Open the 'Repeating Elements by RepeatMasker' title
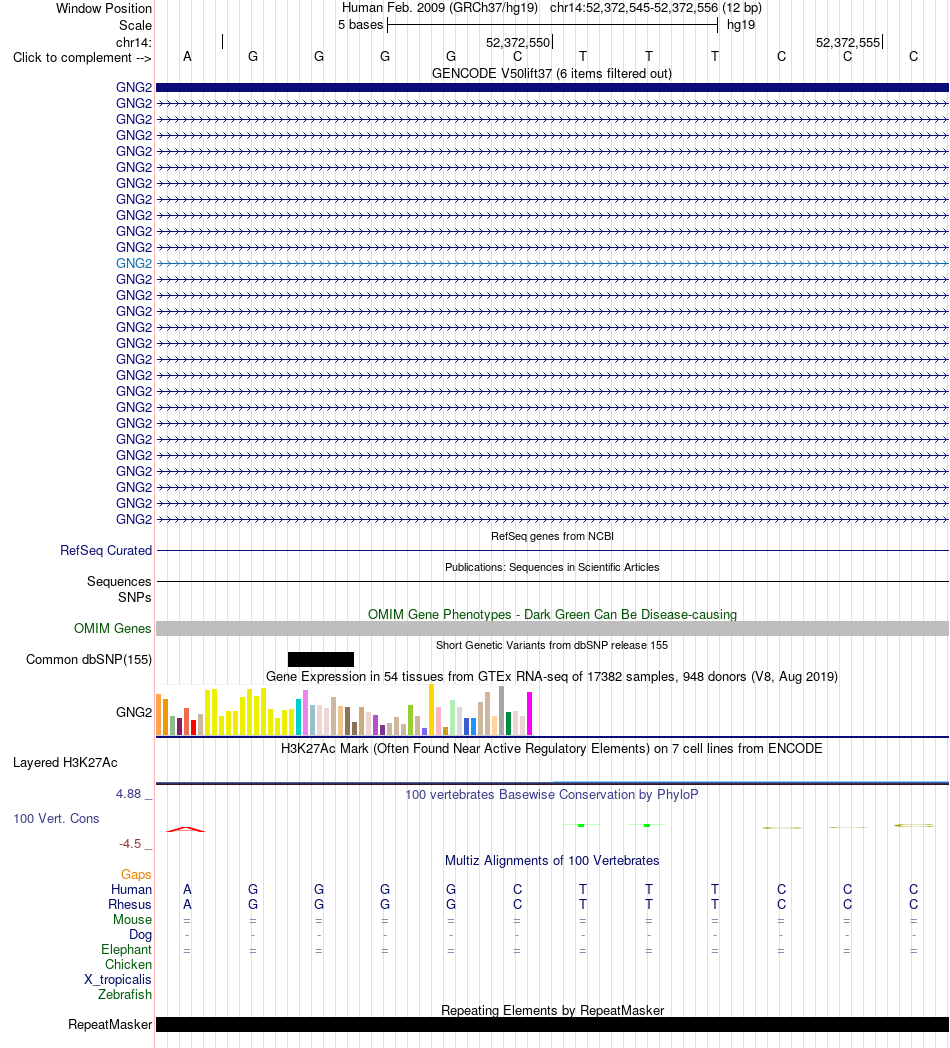The height and width of the screenshot is (1048, 950). click(552, 1011)
